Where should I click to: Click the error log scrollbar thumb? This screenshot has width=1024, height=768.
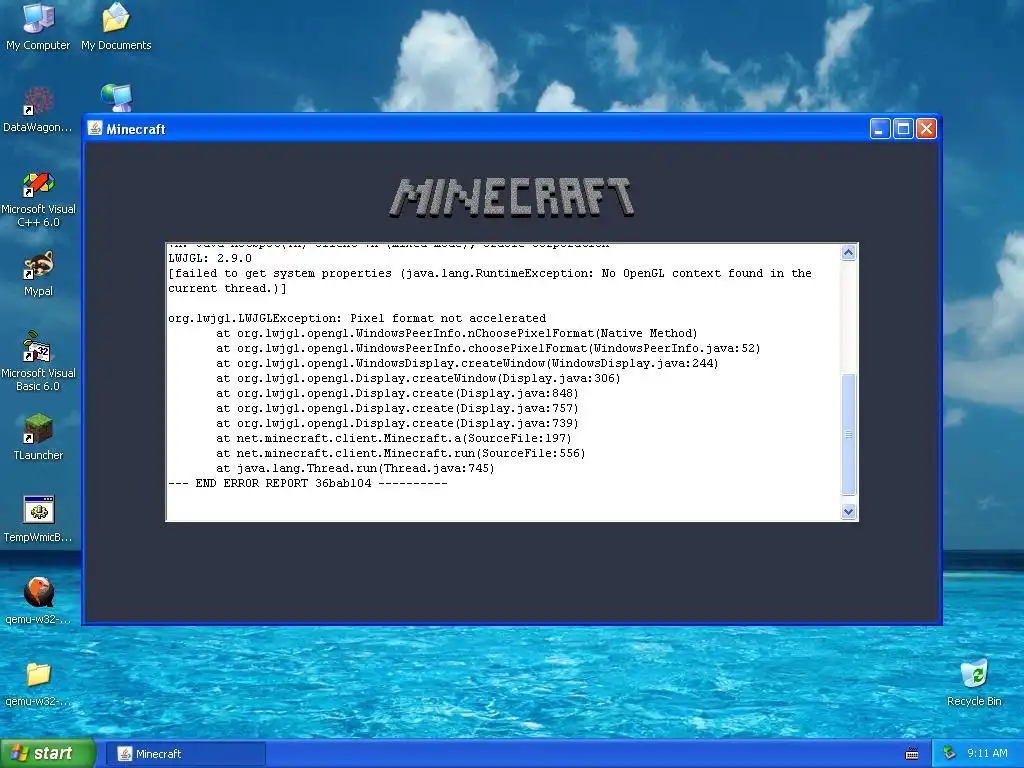848,434
